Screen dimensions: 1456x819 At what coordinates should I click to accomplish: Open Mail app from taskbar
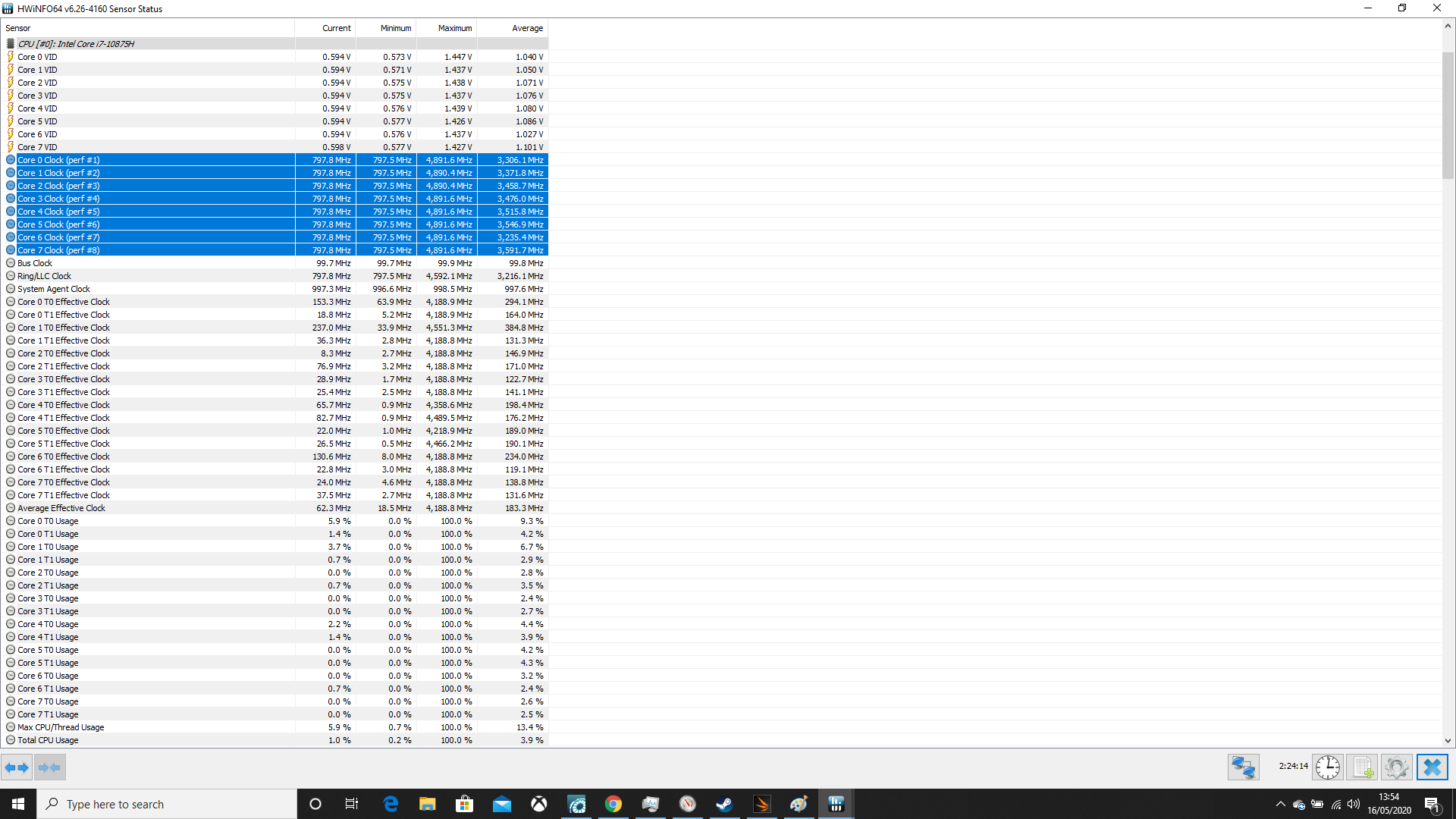502,804
